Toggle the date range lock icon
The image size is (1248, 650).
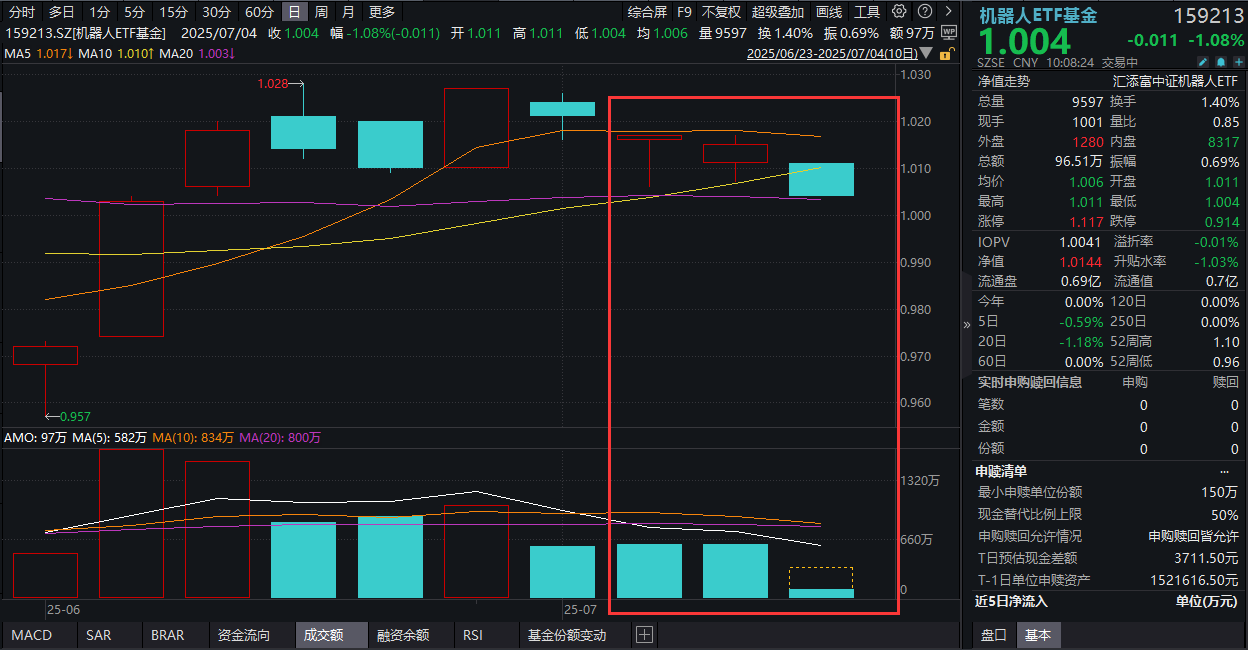click(945, 53)
